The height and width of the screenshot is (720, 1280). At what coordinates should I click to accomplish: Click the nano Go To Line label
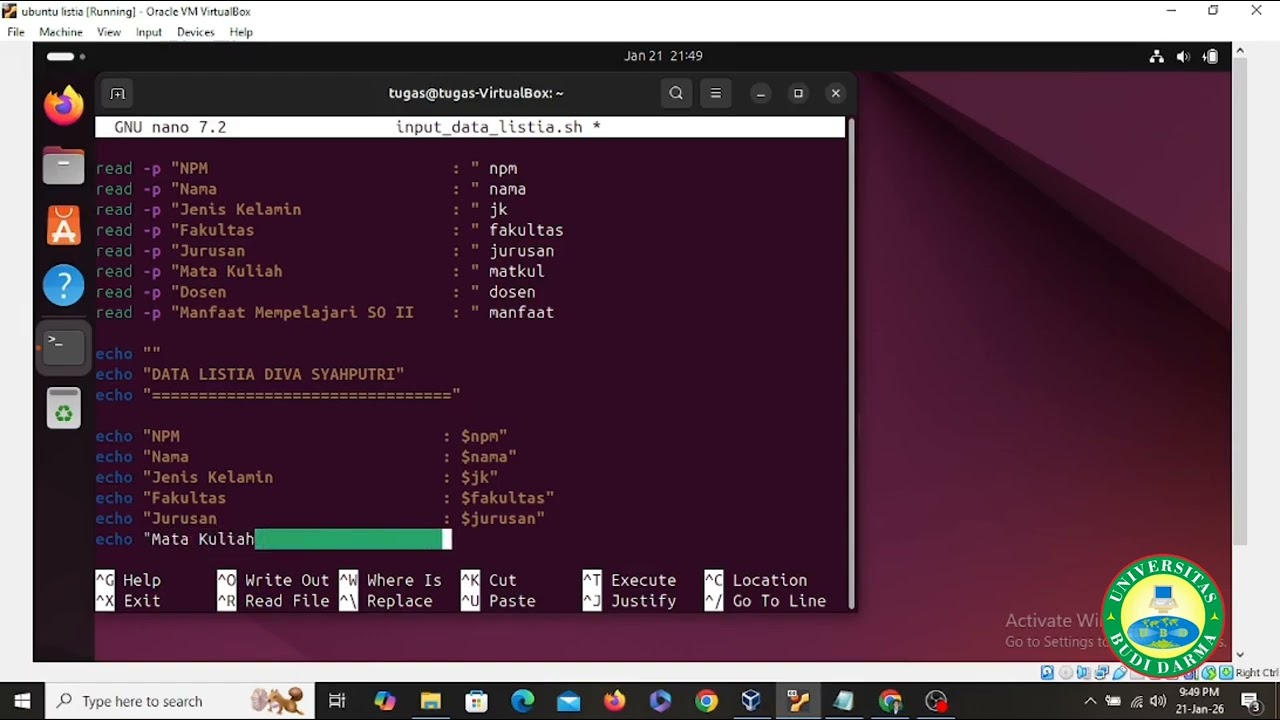click(x=779, y=601)
